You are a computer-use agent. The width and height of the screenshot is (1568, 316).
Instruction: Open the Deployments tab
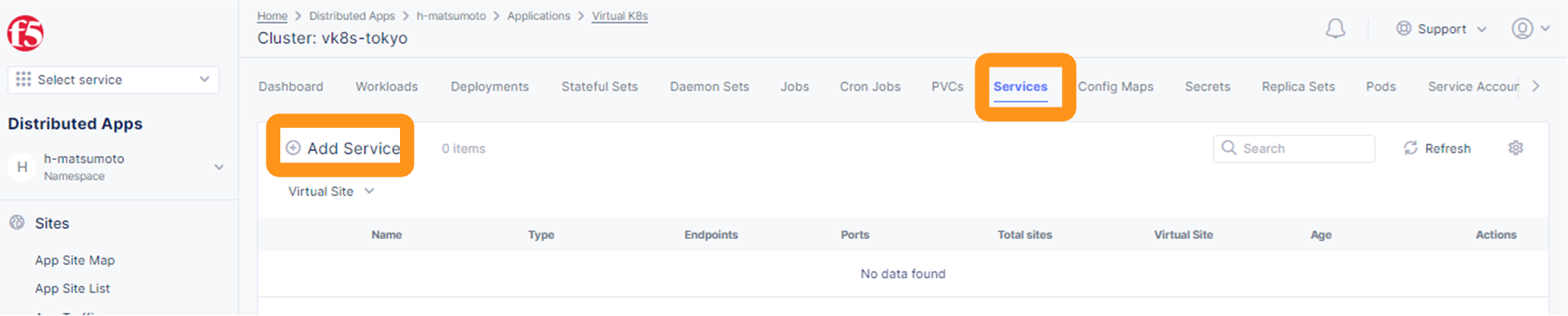(x=489, y=86)
